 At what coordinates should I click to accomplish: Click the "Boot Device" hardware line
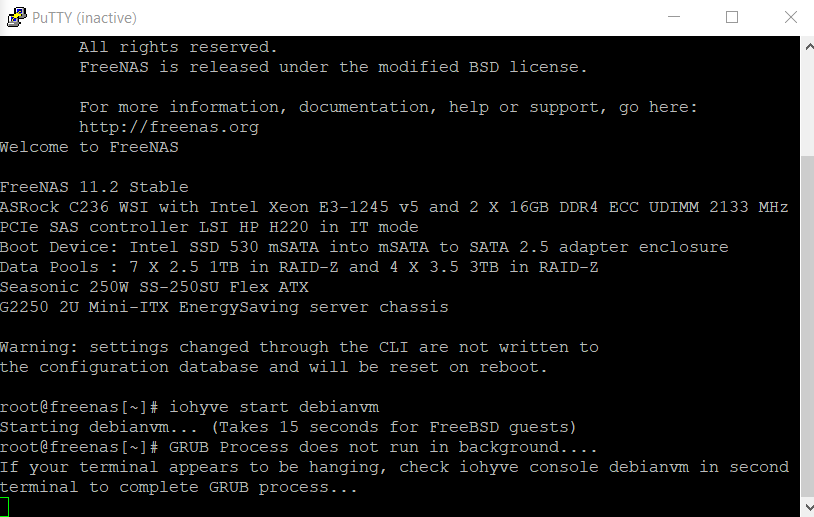pyautogui.click(x=364, y=247)
